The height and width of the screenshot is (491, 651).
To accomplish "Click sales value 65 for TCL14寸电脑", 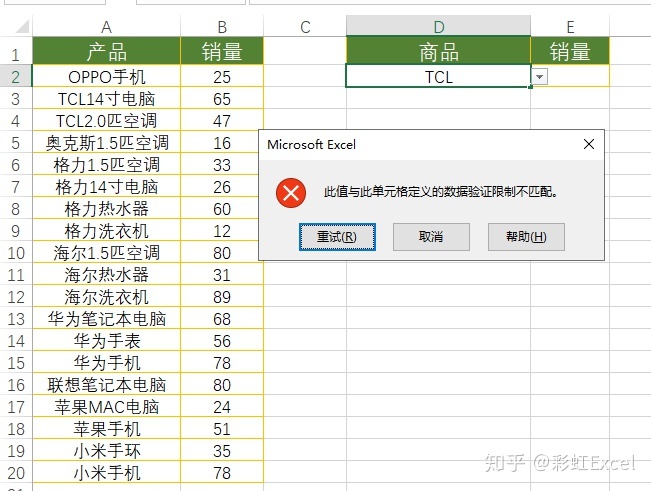I will click(222, 99).
